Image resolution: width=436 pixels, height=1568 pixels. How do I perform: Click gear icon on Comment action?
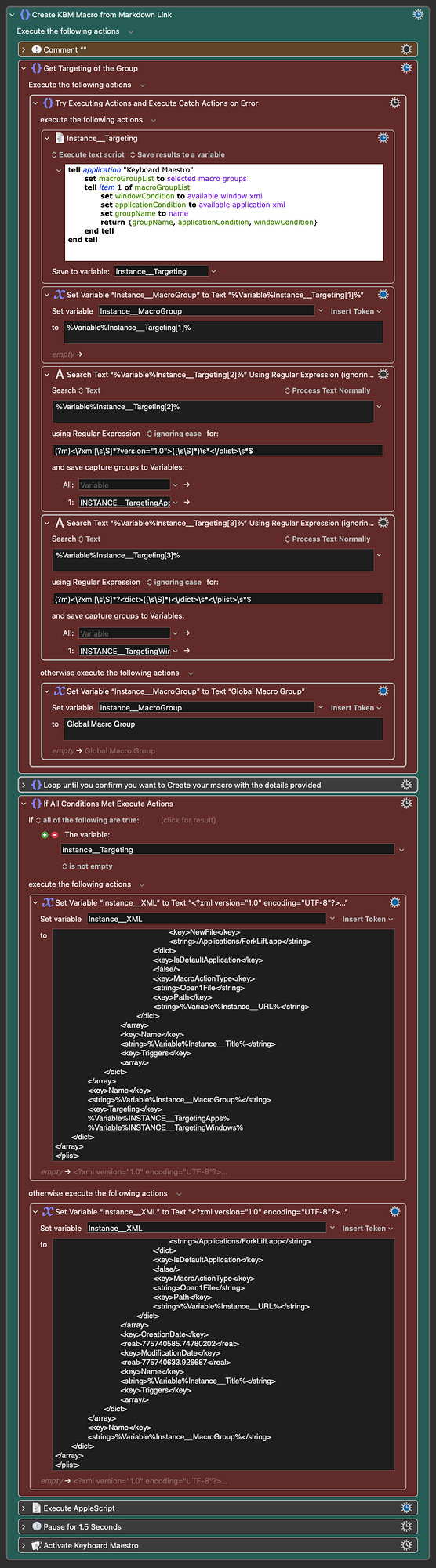[406, 49]
